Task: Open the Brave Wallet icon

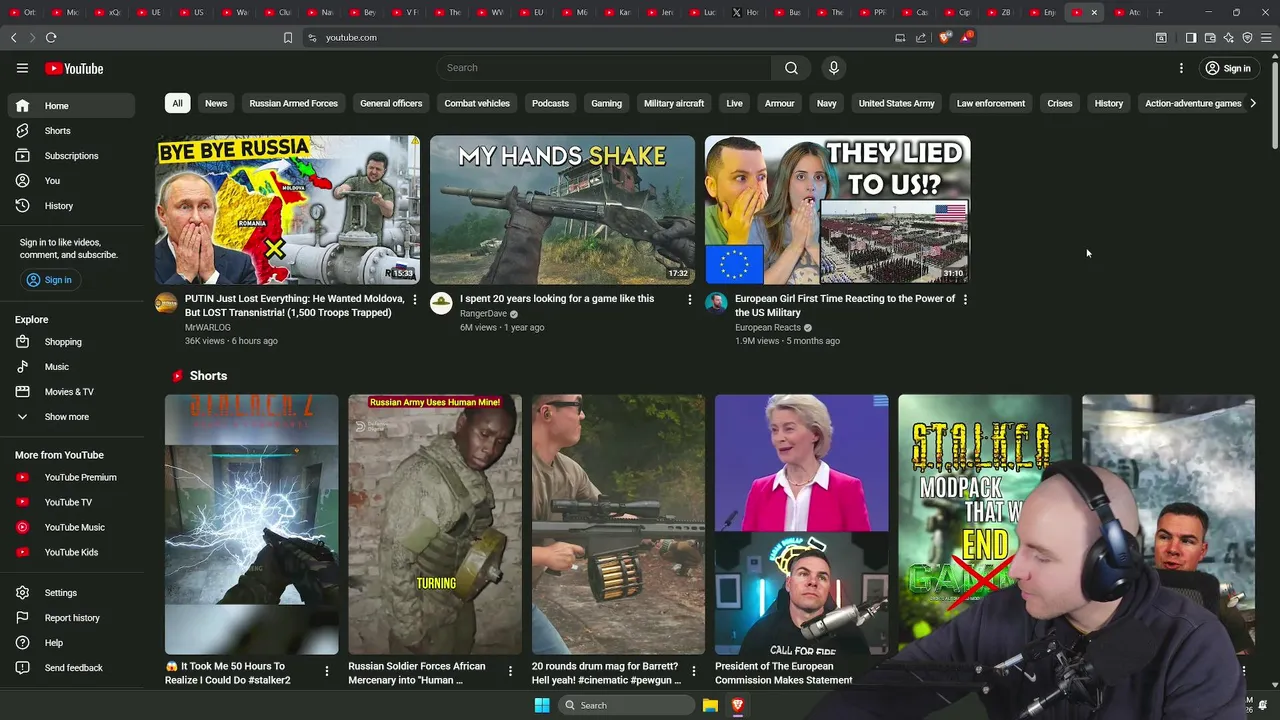Action: (x=1210, y=37)
